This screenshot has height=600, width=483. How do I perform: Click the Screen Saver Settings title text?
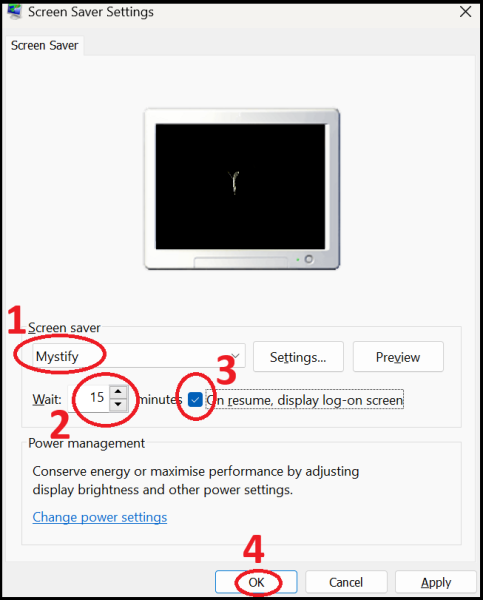click(x=91, y=12)
